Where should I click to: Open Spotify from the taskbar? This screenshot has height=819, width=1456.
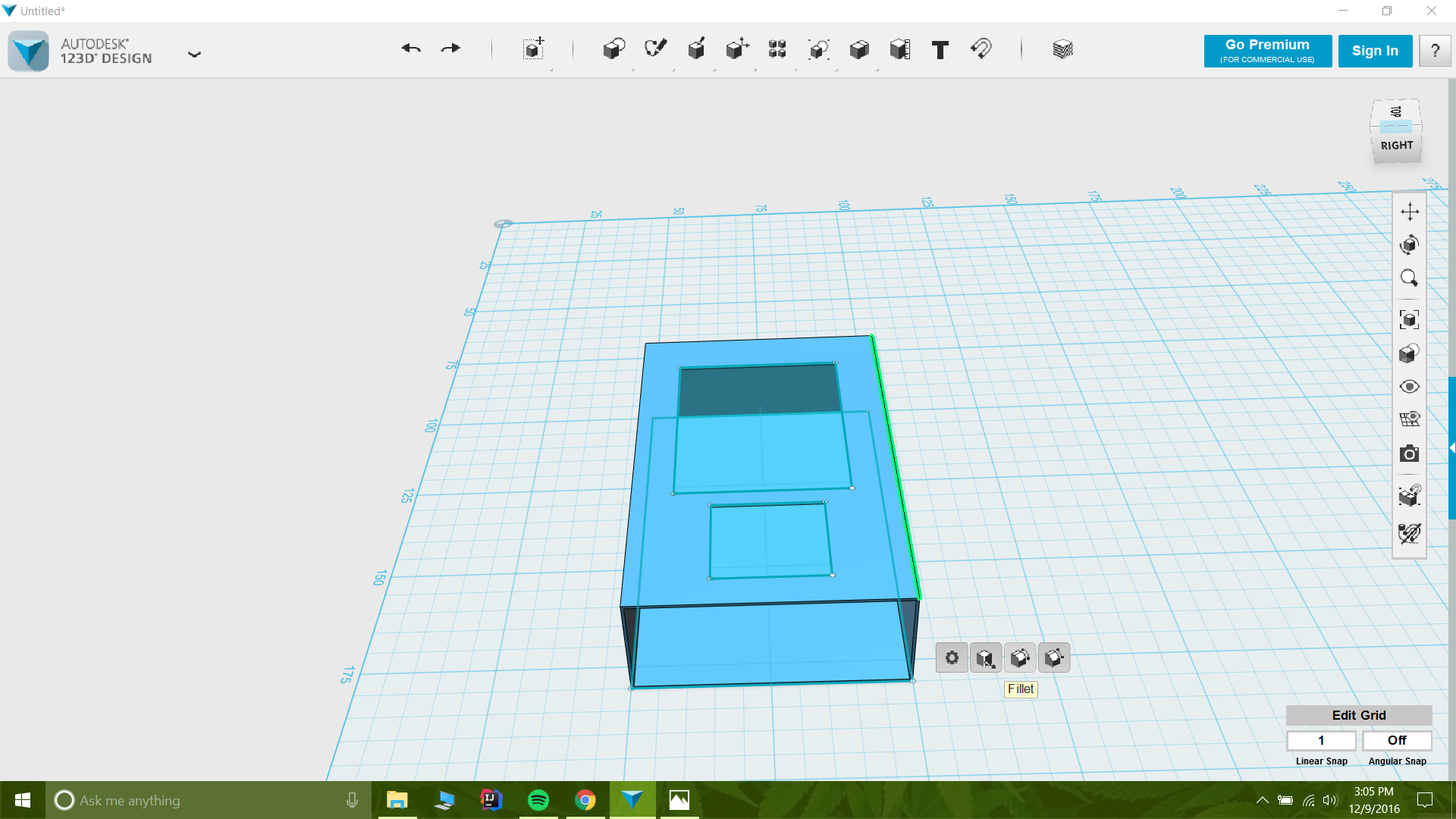coord(538,800)
